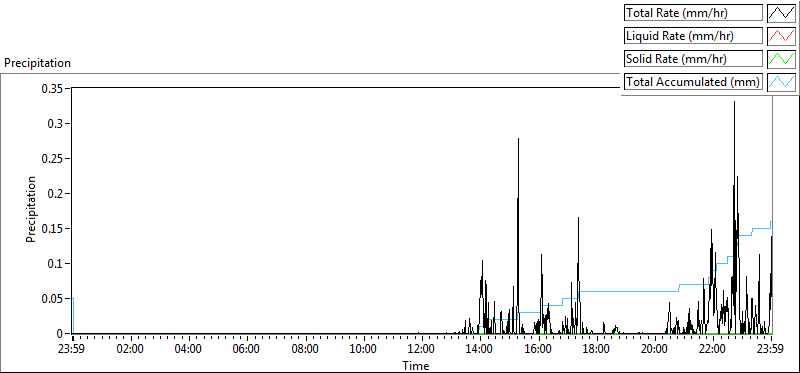The width and height of the screenshot is (800, 373).
Task: Click the Liquid Rate red line icon
Action: (781, 36)
